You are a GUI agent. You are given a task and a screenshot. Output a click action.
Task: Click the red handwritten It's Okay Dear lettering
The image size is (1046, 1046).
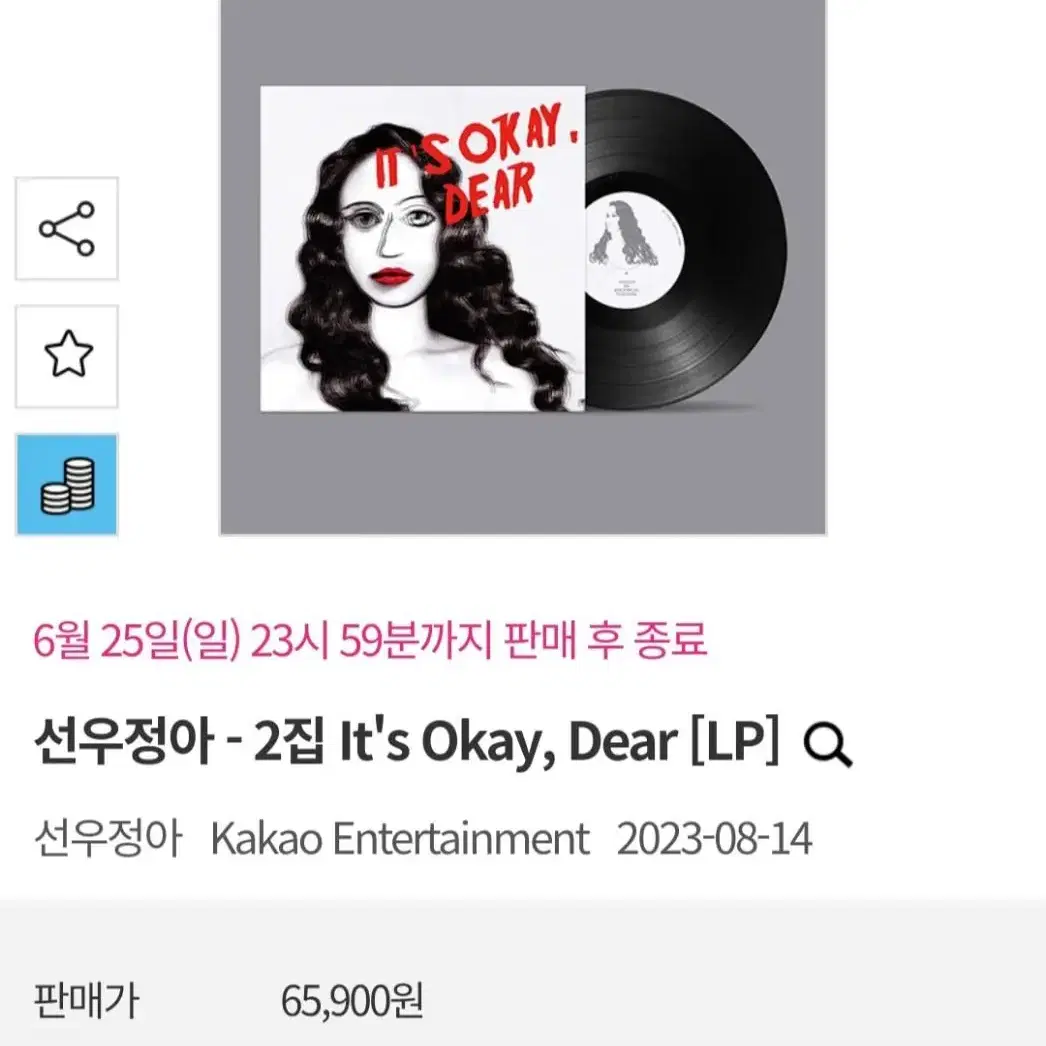pos(475,162)
